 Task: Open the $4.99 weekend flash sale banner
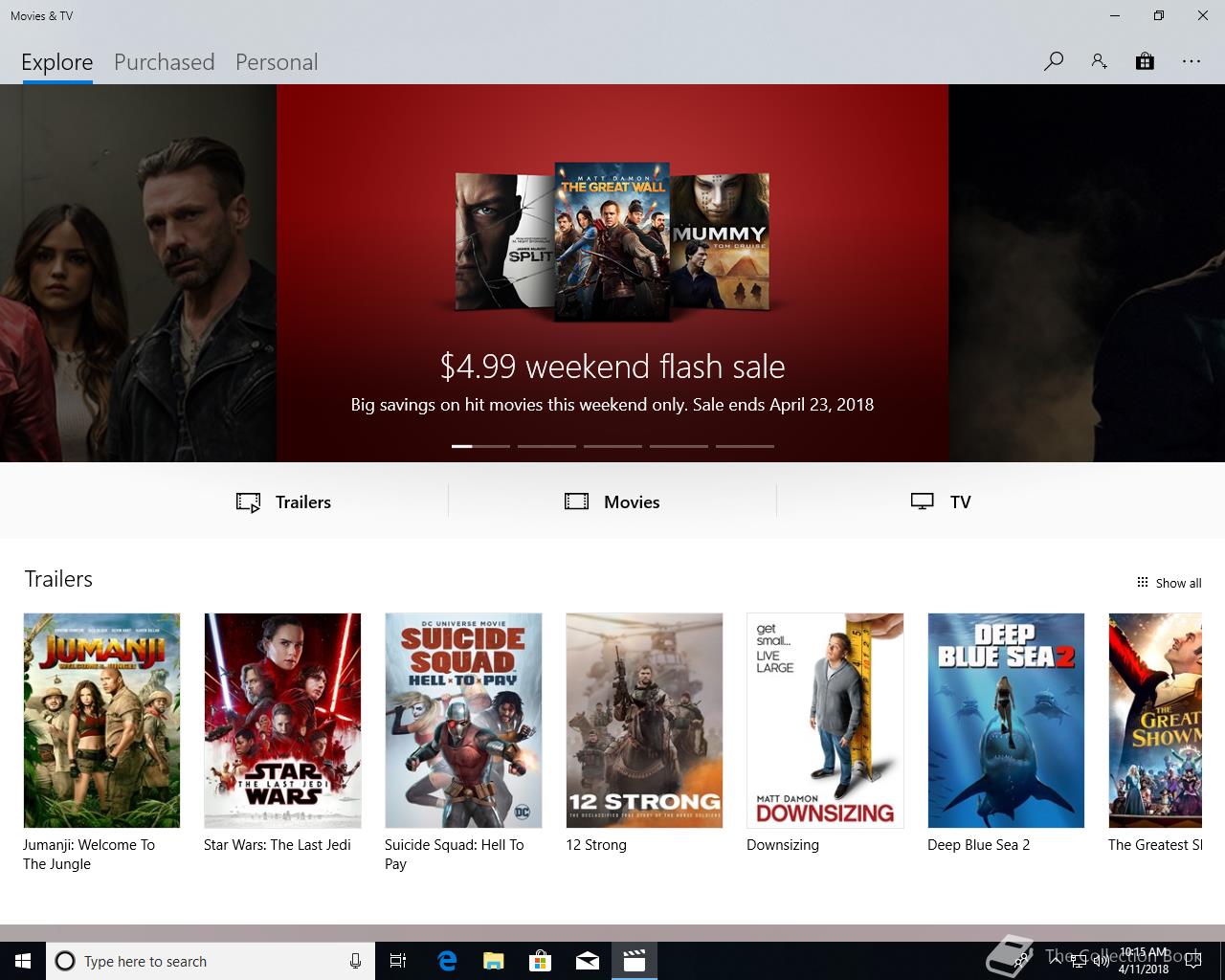[612, 273]
